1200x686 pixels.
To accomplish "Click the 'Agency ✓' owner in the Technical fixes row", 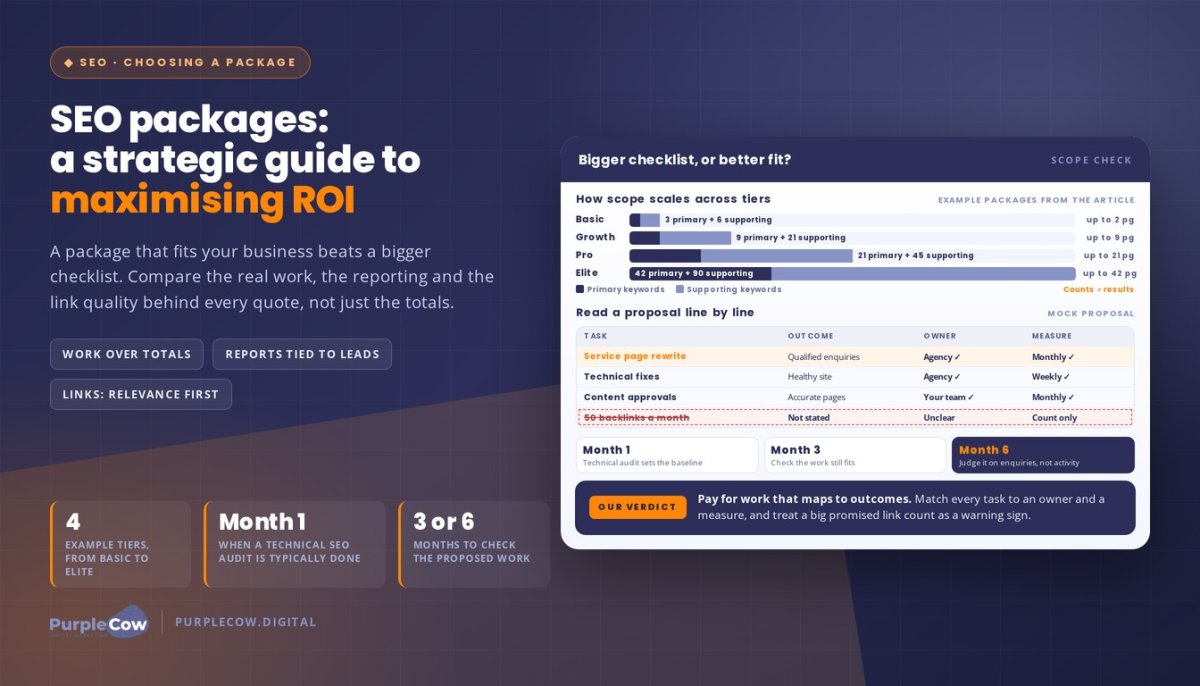I will 942,377.
